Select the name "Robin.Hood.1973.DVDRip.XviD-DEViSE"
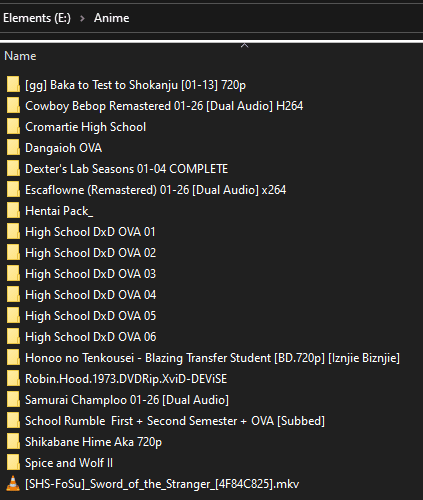The height and width of the screenshot is (500, 423). [126, 379]
